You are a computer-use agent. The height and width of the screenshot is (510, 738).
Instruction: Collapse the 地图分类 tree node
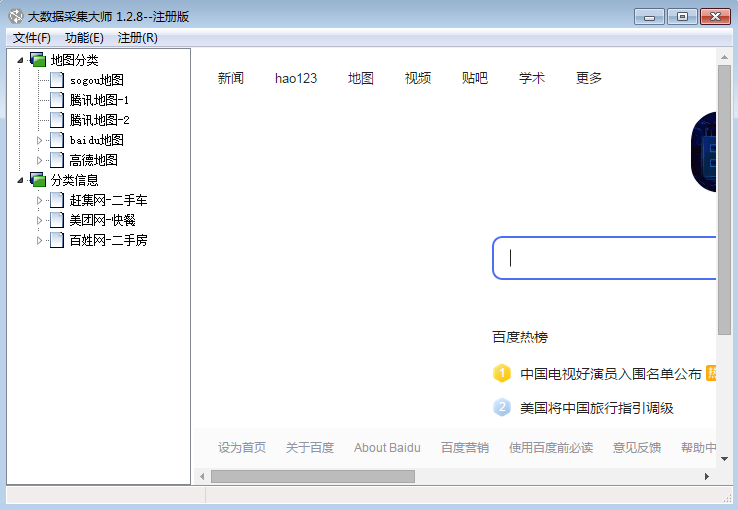click(x=20, y=60)
